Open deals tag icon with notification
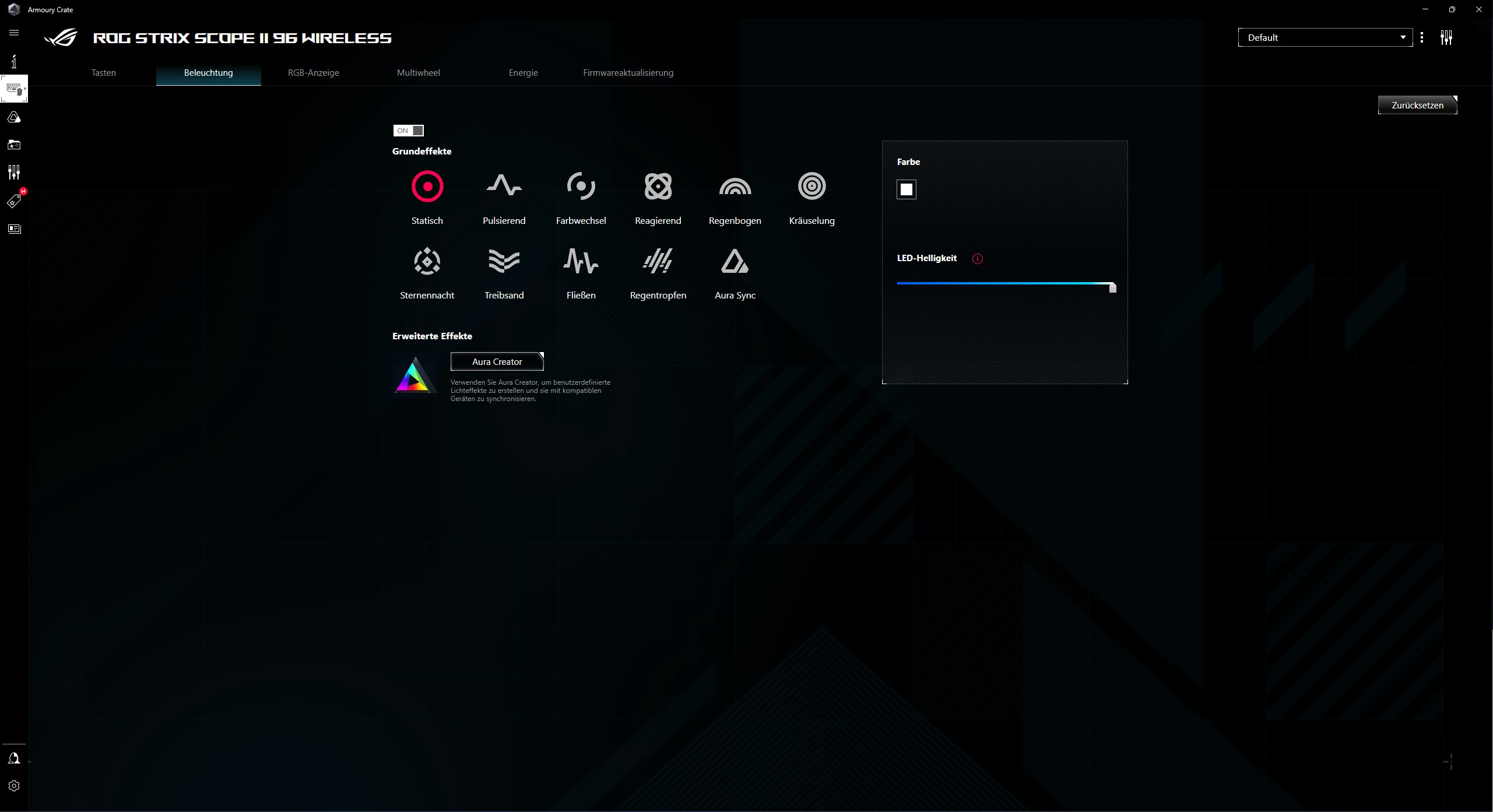Viewport: 1493px width, 812px height. pyautogui.click(x=14, y=201)
